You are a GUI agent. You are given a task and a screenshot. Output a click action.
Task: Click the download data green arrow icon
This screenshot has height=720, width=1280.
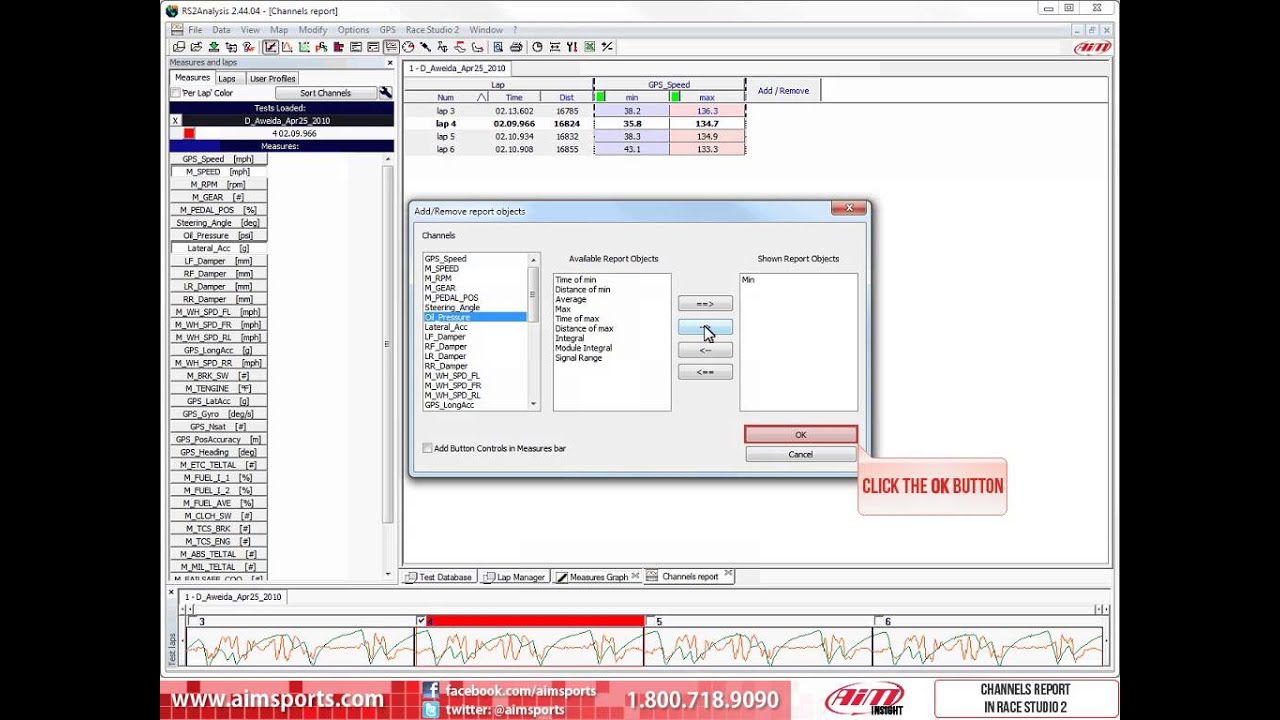pyautogui.click(x=214, y=46)
